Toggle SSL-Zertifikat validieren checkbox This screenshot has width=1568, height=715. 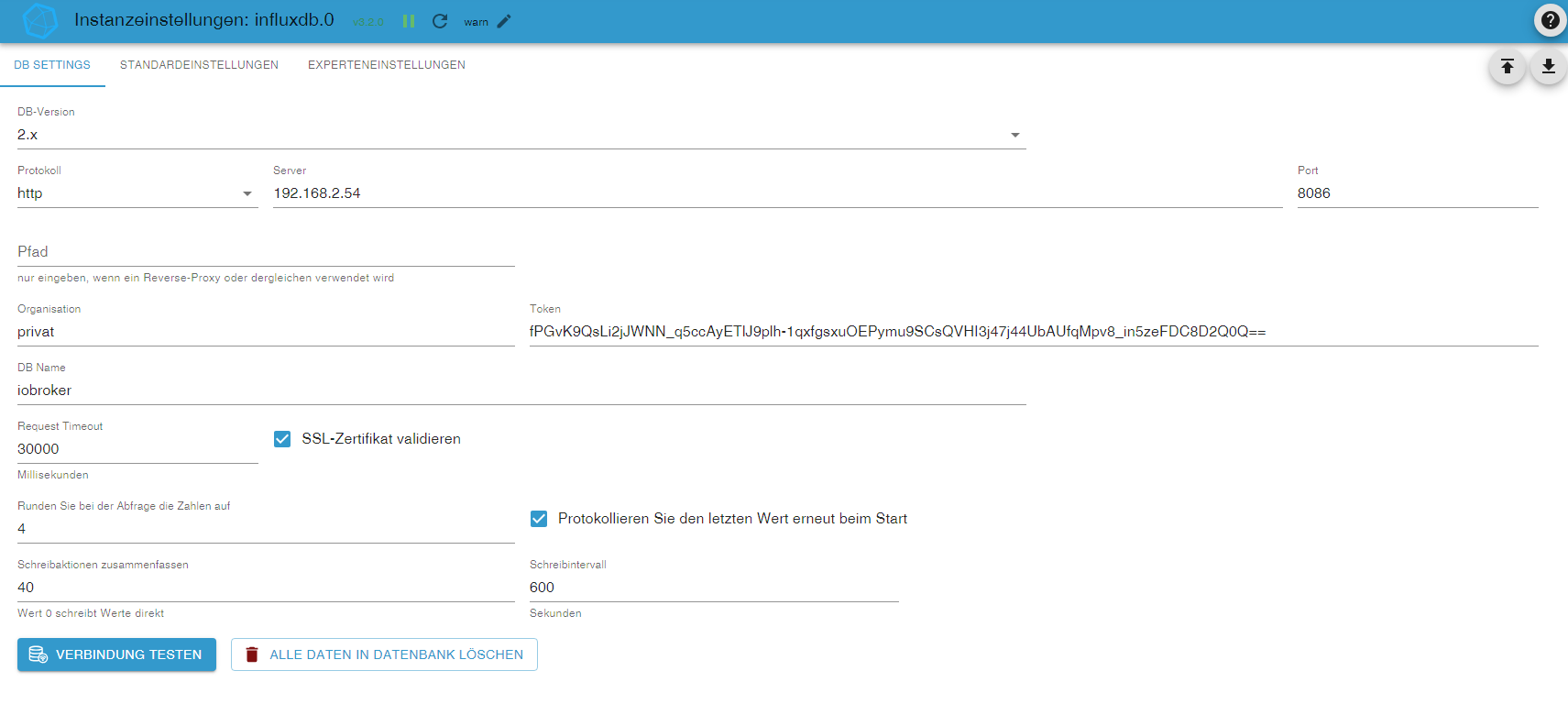pyautogui.click(x=282, y=439)
